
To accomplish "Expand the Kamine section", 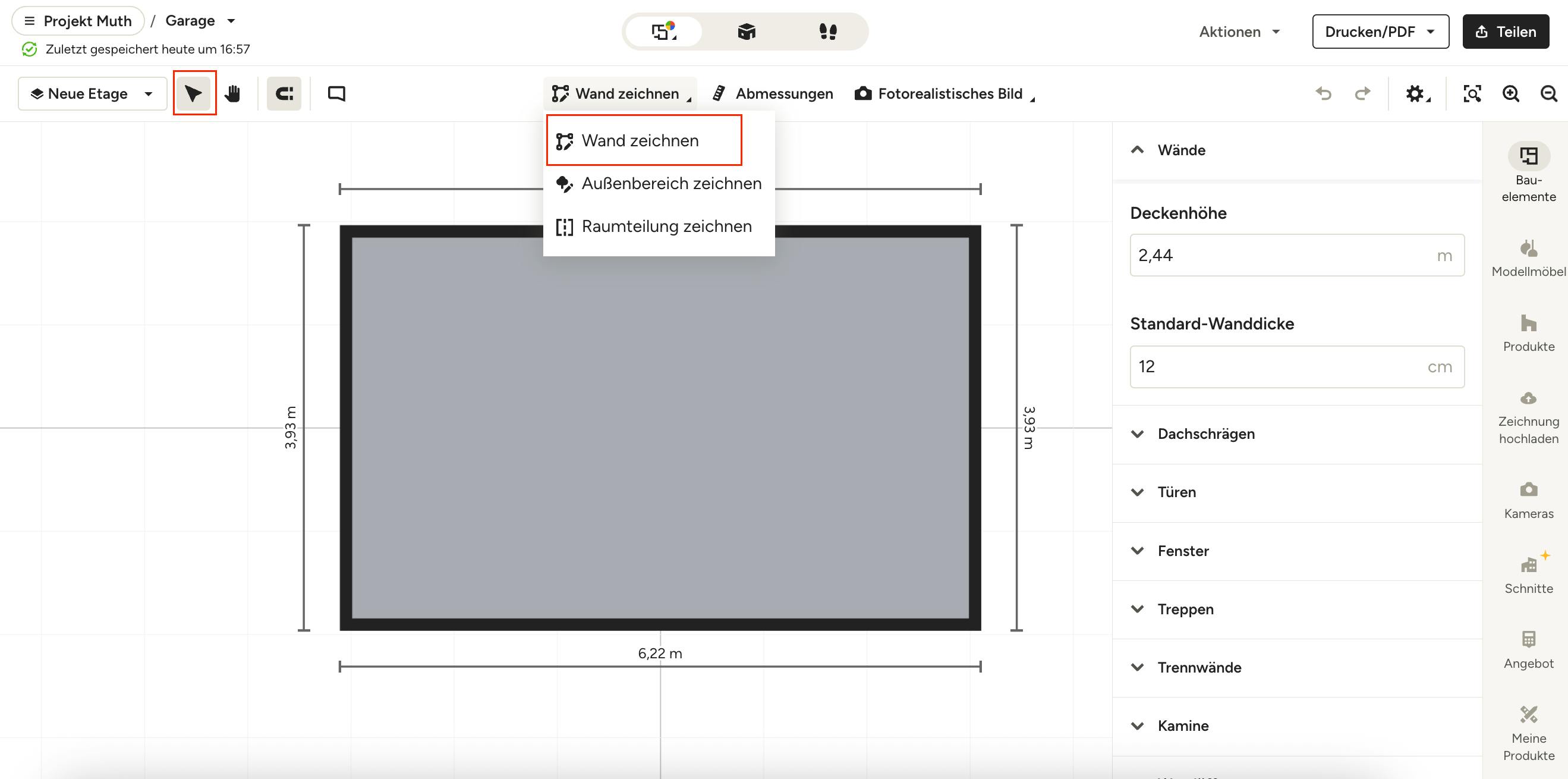I will point(1296,726).
